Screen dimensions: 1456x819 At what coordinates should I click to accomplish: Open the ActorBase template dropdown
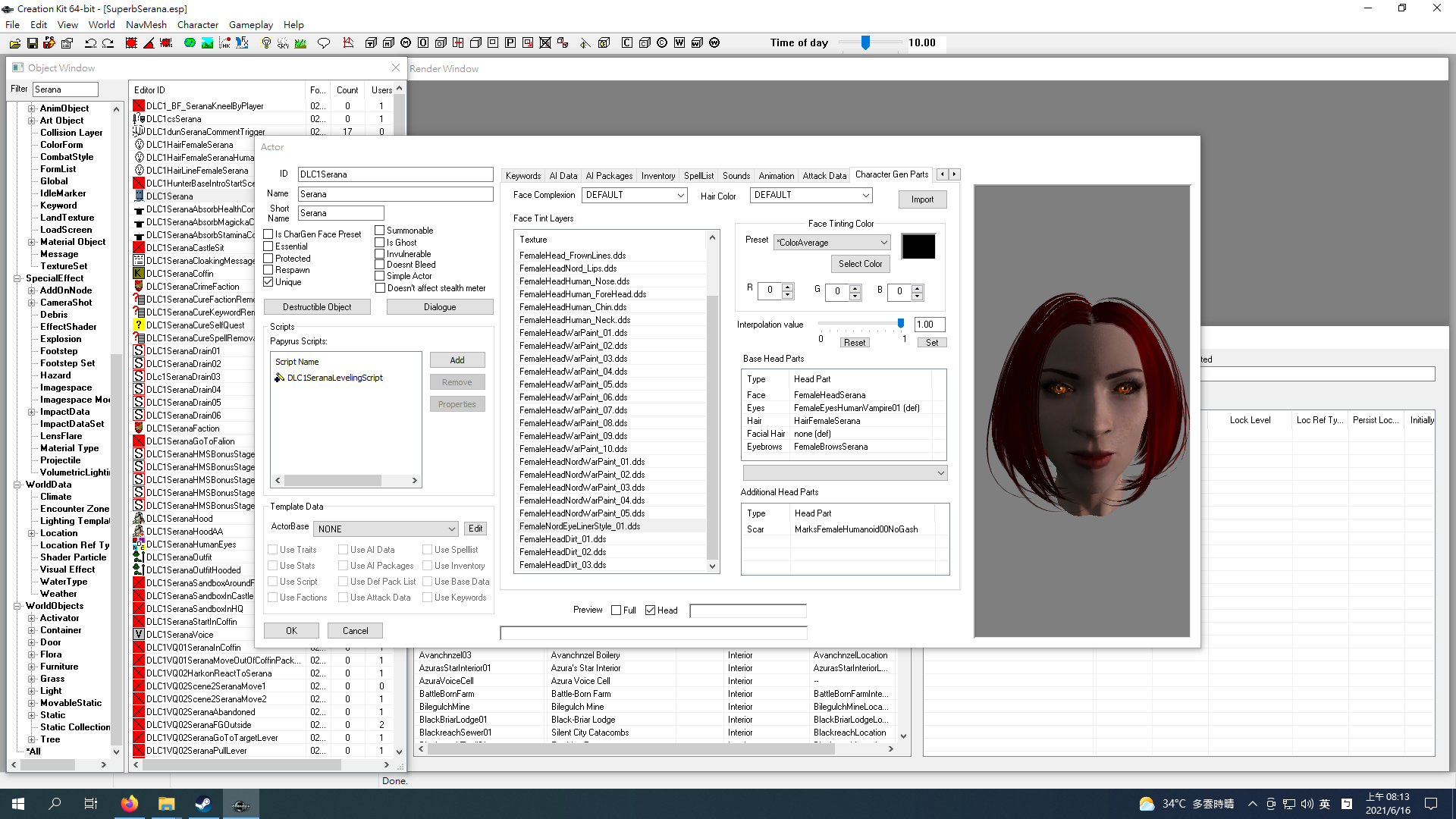point(386,529)
